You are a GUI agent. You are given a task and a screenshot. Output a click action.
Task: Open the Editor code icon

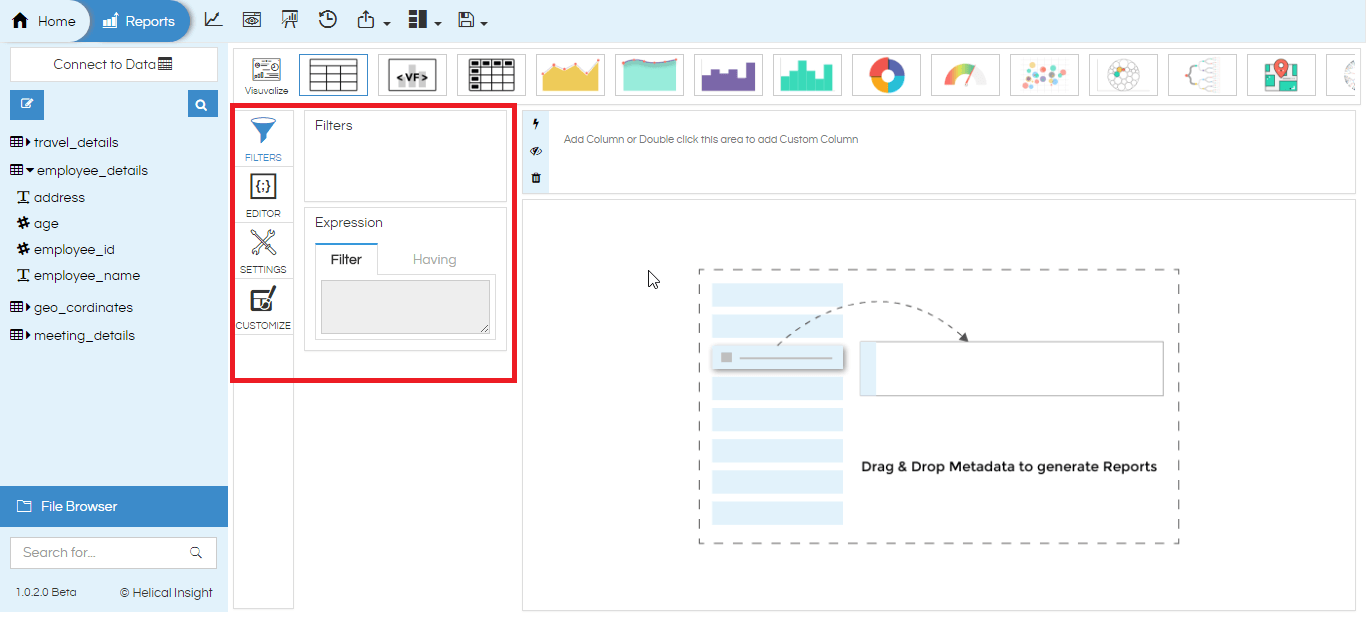click(x=263, y=195)
